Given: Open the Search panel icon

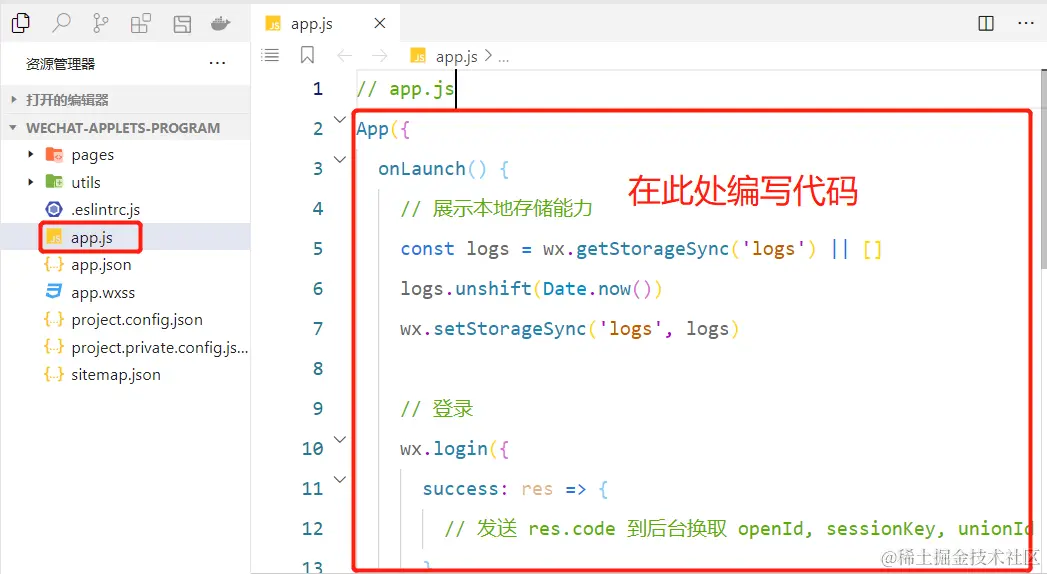Looking at the screenshot, I should point(61,23).
